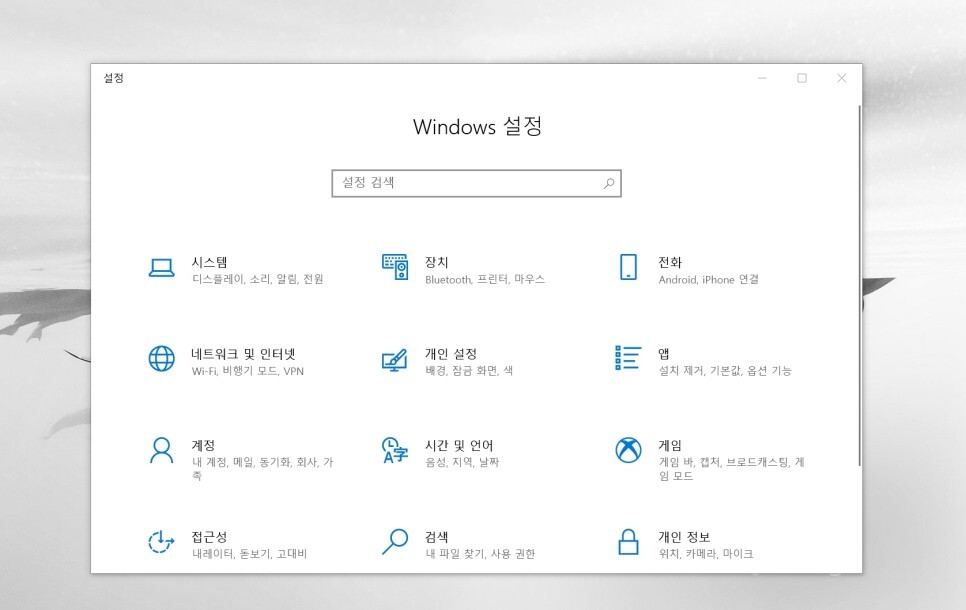Click the 접근성 dashed clock icon

click(x=161, y=542)
